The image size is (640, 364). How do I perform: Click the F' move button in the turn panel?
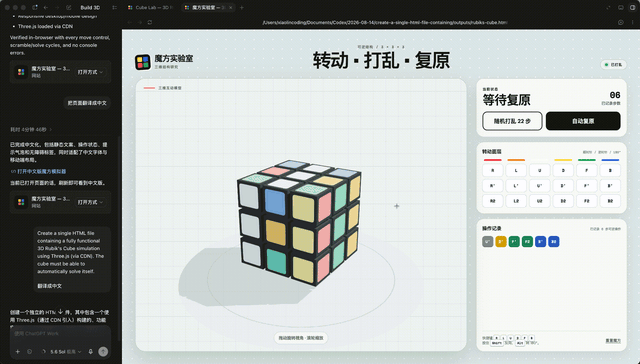pos(587,186)
